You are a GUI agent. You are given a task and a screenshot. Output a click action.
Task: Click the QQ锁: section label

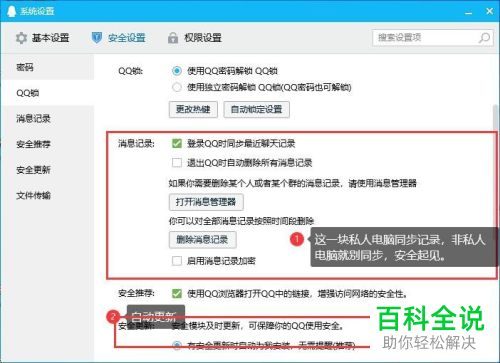[130, 71]
